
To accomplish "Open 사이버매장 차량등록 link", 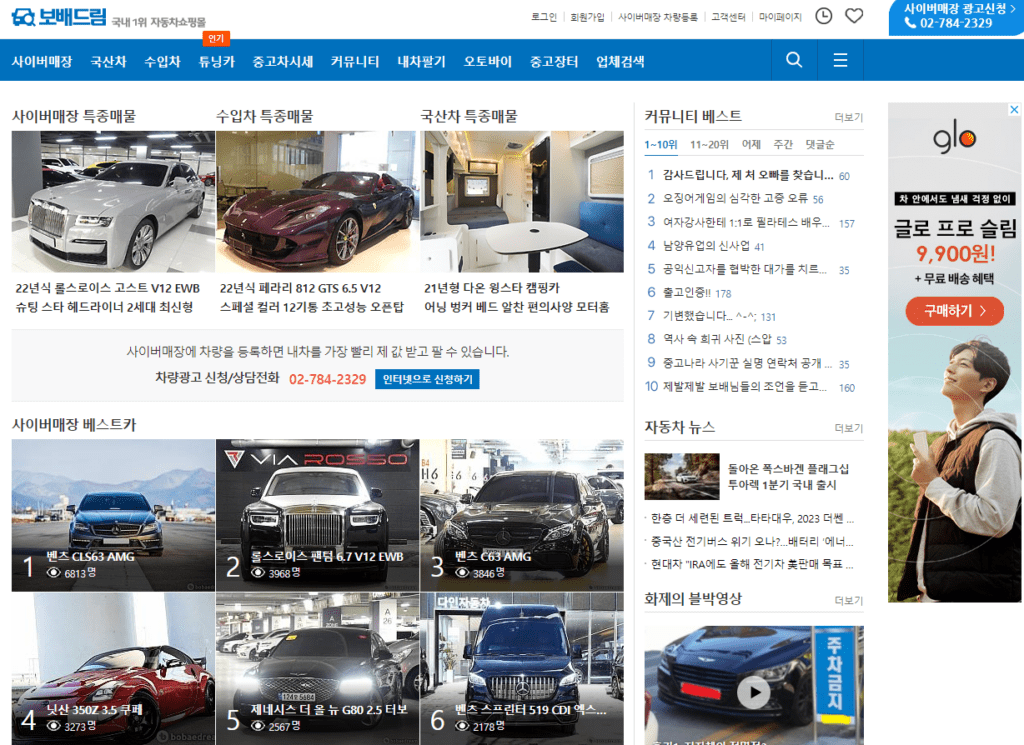I will 658,17.
